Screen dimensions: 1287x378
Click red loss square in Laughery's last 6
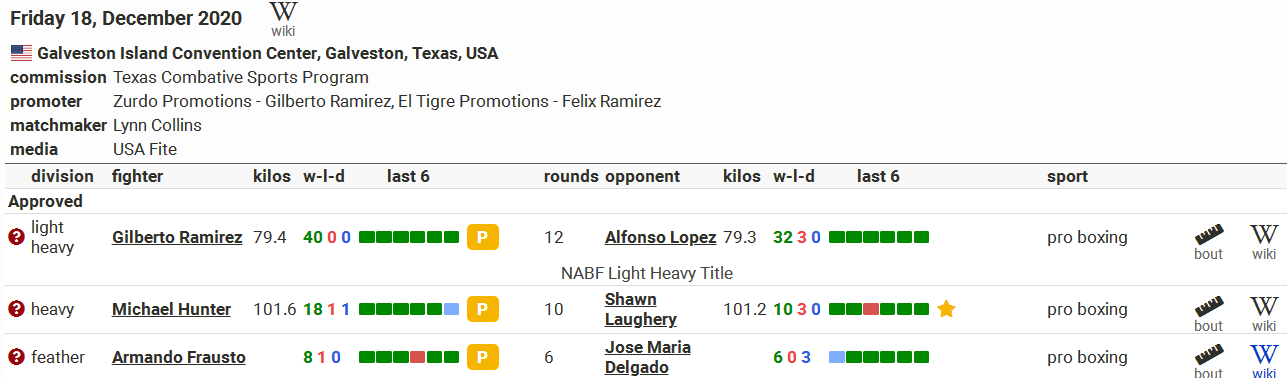(870, 310)
